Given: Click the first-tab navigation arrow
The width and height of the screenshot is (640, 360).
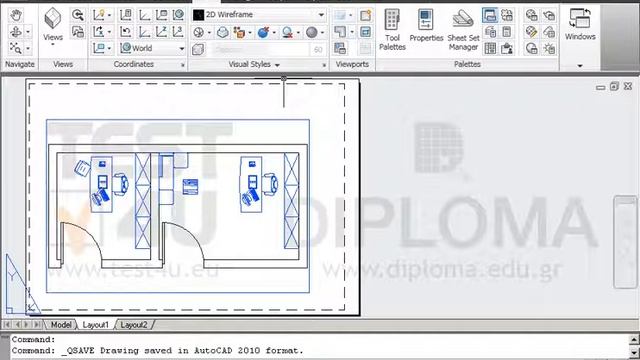Looking at the screenshot, I should tap(7, 325).
